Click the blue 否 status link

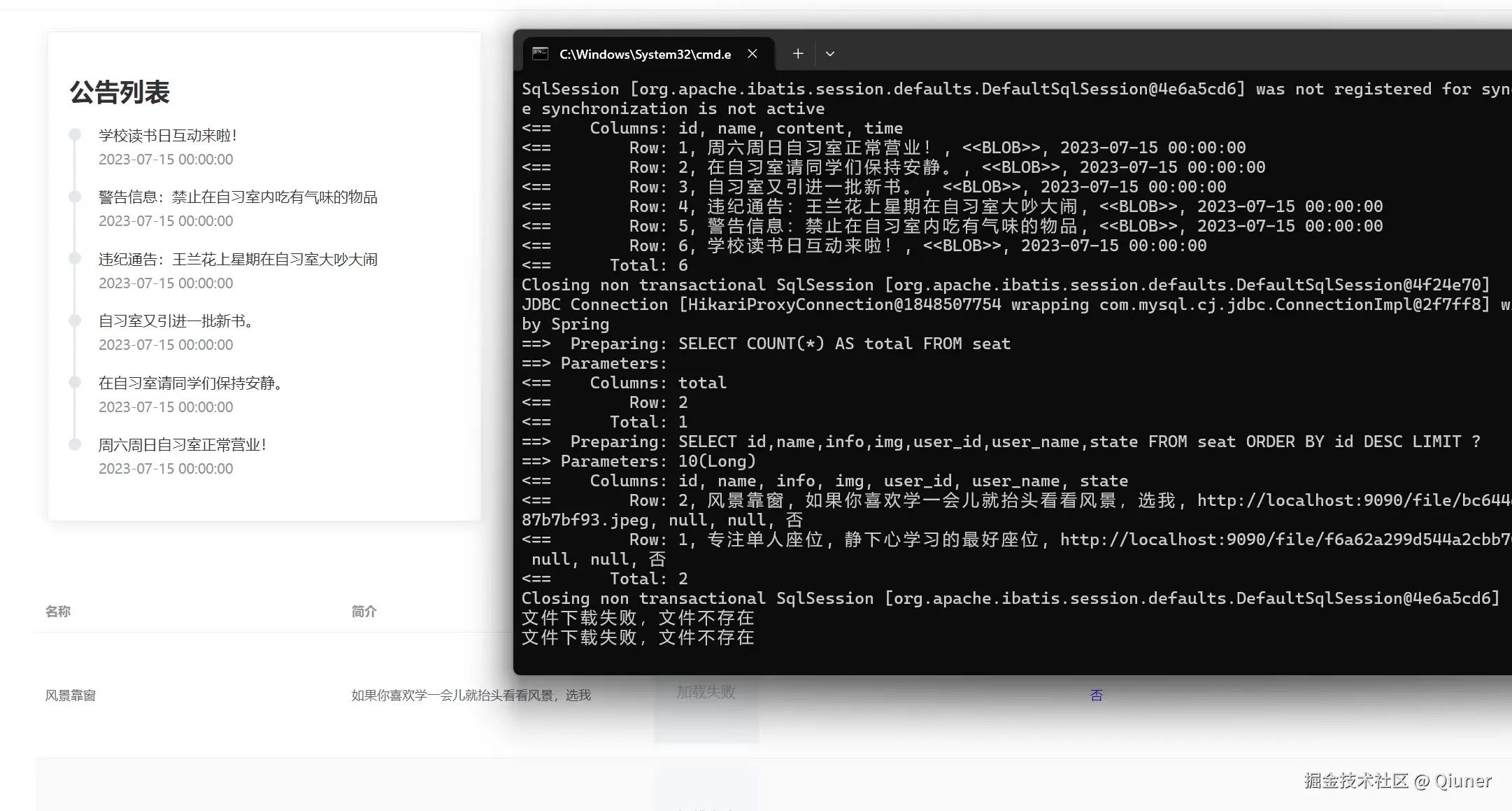click(1096, 696)
